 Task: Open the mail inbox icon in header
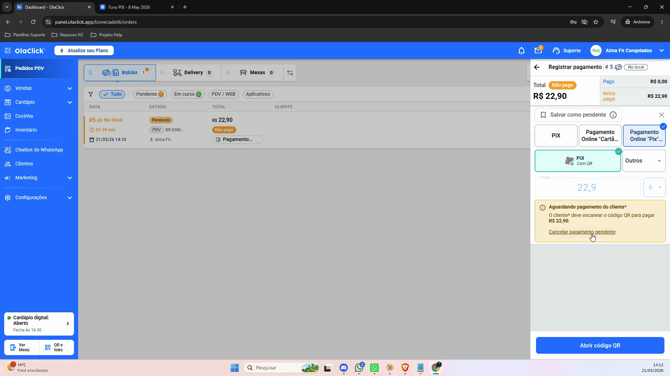(538, 50)
